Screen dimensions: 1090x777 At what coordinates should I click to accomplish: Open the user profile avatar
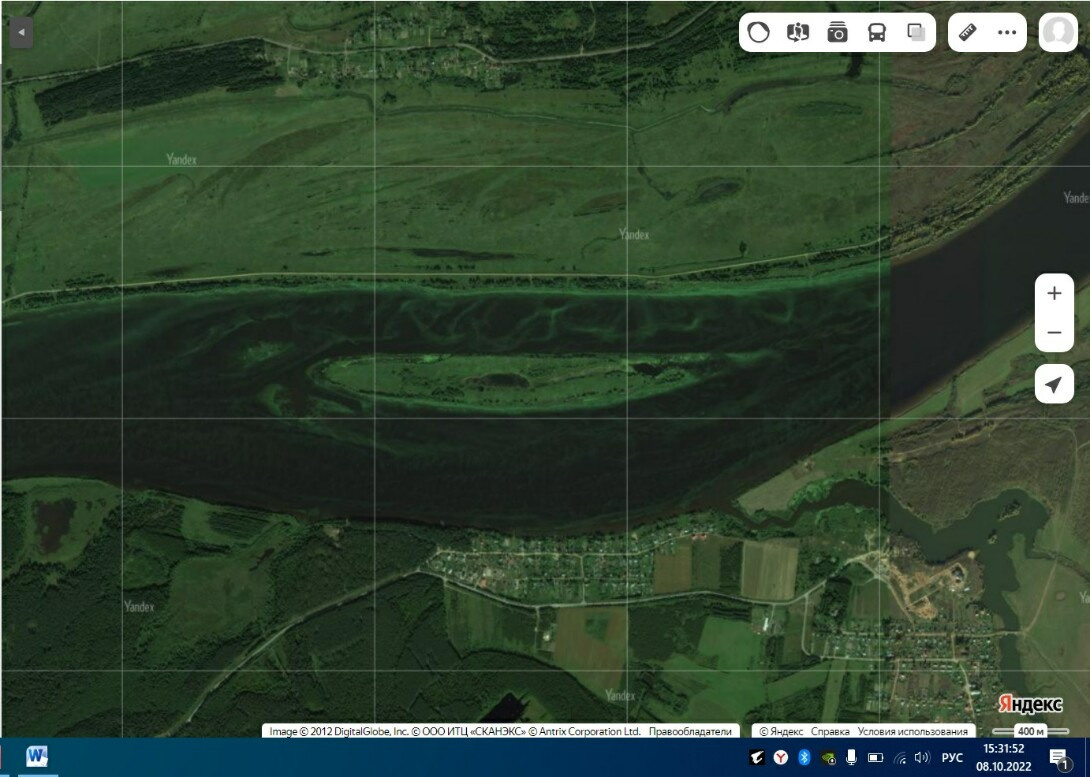[x=1057, y=32]
